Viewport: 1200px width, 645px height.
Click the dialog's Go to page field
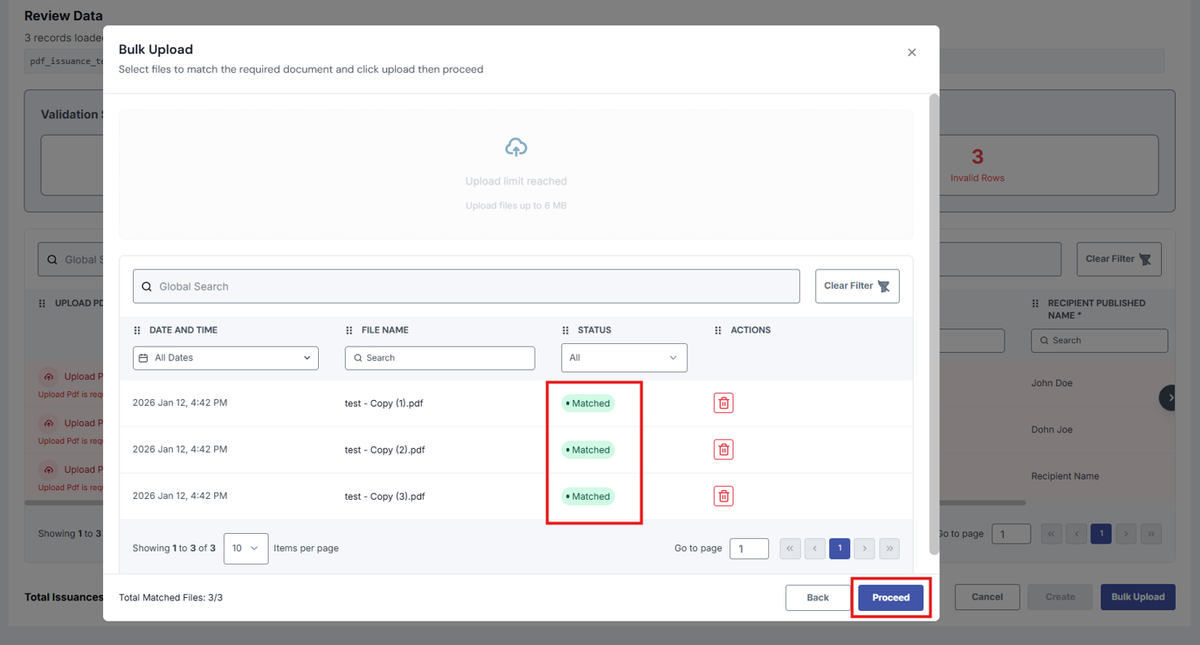(749, 549)
